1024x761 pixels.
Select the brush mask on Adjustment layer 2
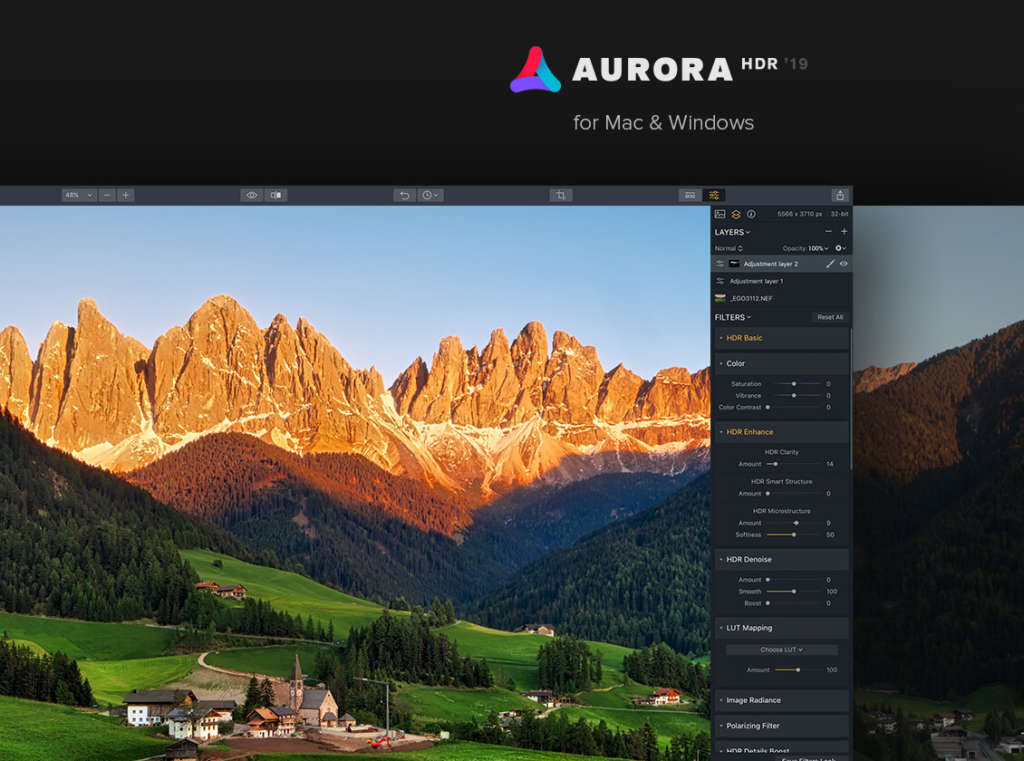(x=830, y=264)
